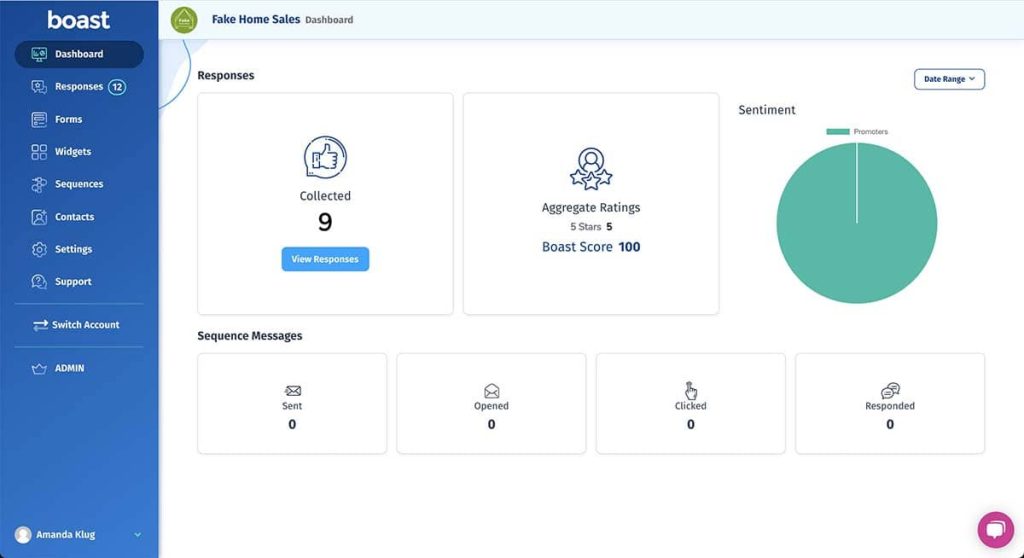
Task: Click the Fake Home Sales green logo
Action: (184, 20)
